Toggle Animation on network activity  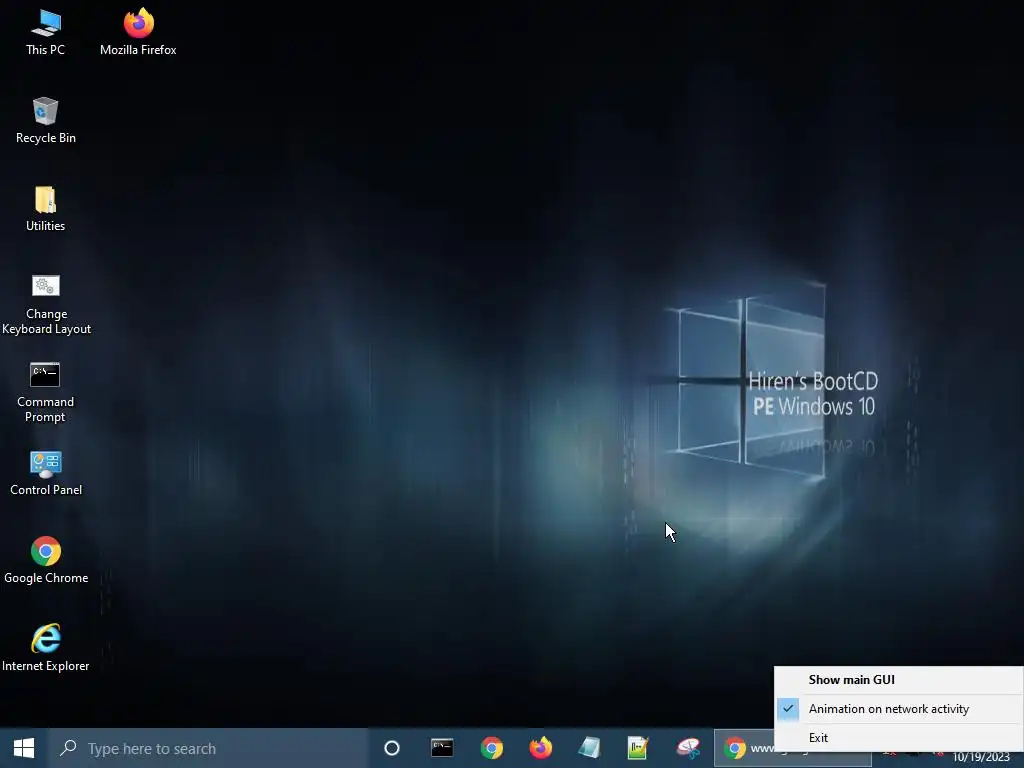(899, 709)
